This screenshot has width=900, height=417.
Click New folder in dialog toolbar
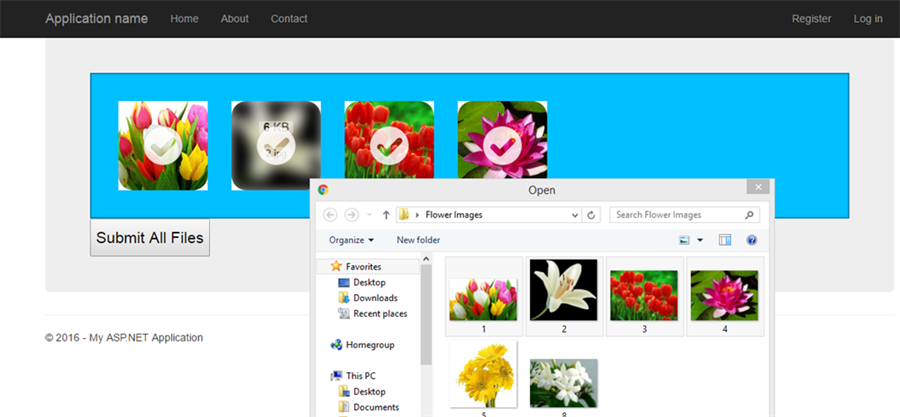point(418,240)
